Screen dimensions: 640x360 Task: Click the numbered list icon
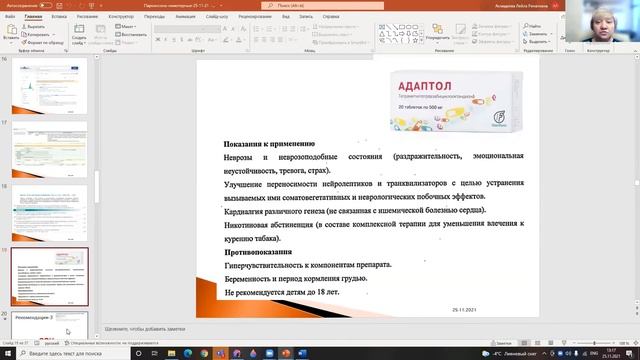coord(270,29)
